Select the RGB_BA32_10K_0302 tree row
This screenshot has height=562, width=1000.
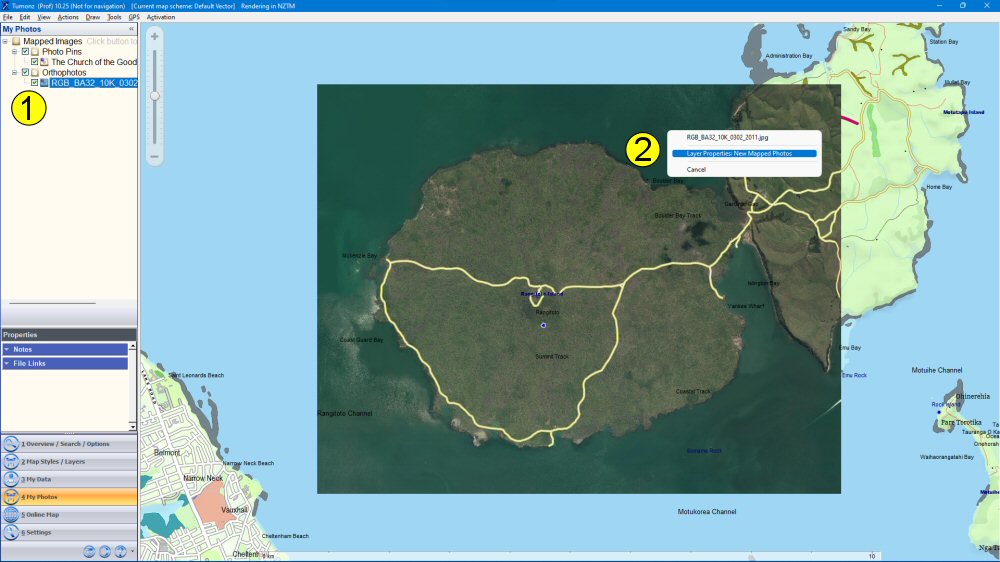click(94, 83)
